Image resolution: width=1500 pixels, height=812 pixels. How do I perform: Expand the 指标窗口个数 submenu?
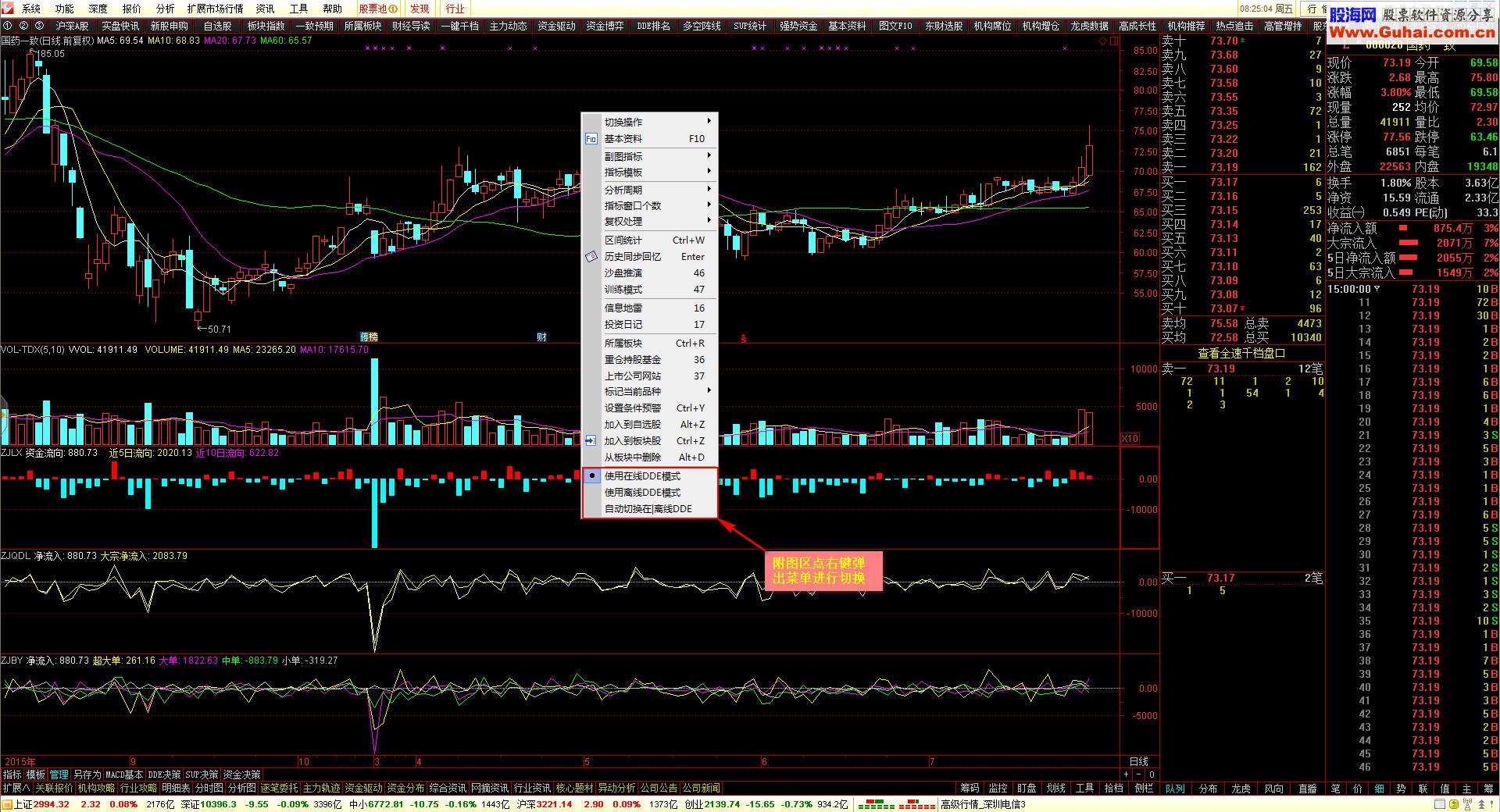click(x=650, y=206)
